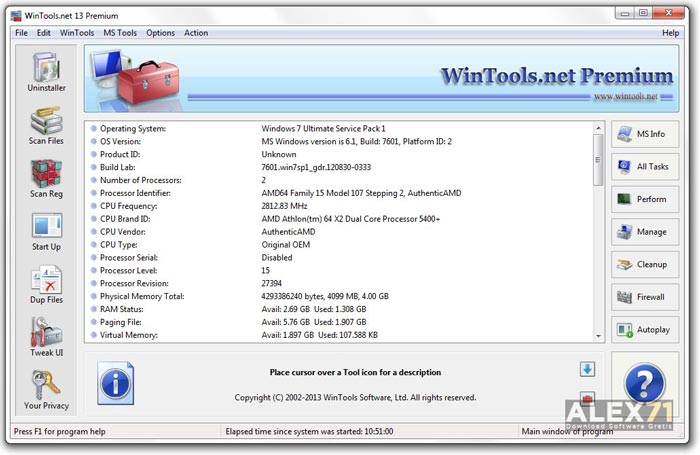This screenshot has height=455, width=700.
Task: Click the system info scrollbar thumb
Action: pos(598,160)
